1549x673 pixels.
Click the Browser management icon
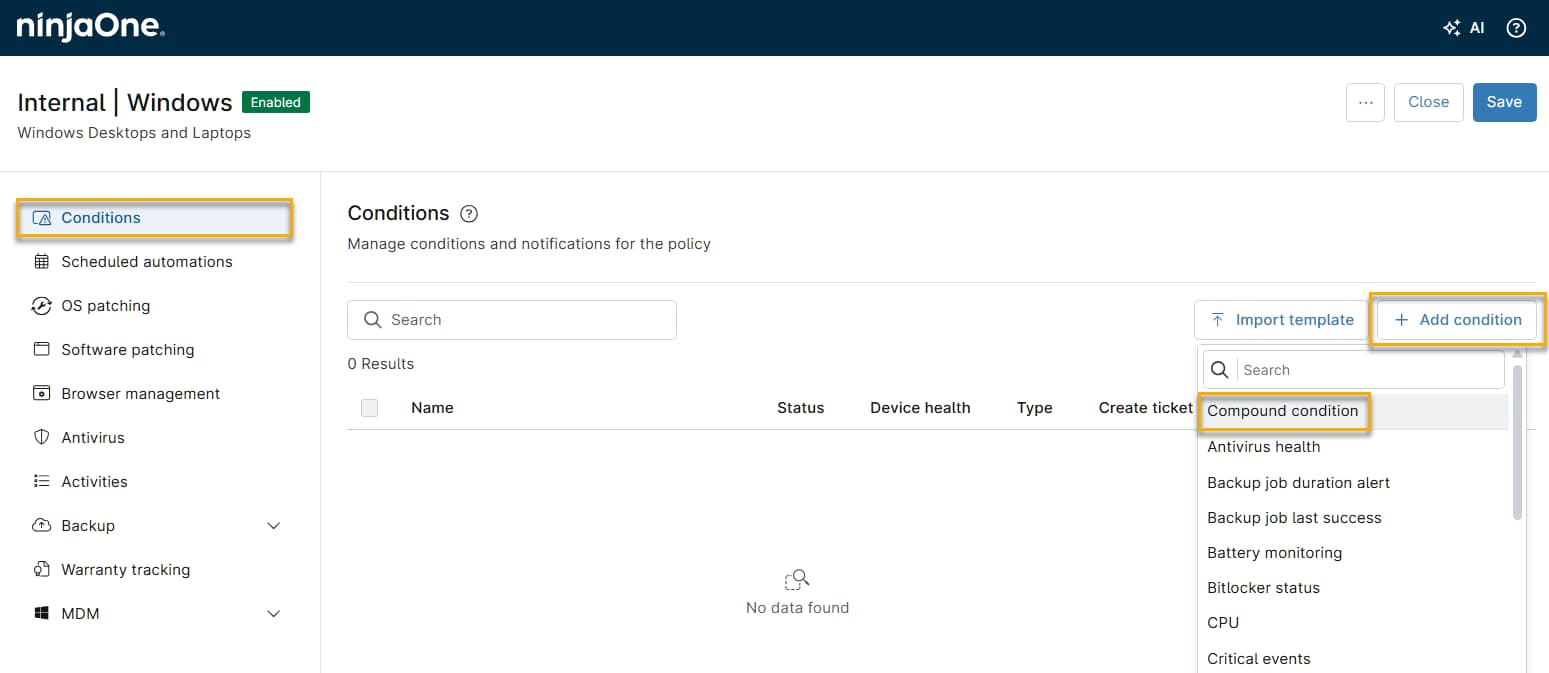(42, 394)
